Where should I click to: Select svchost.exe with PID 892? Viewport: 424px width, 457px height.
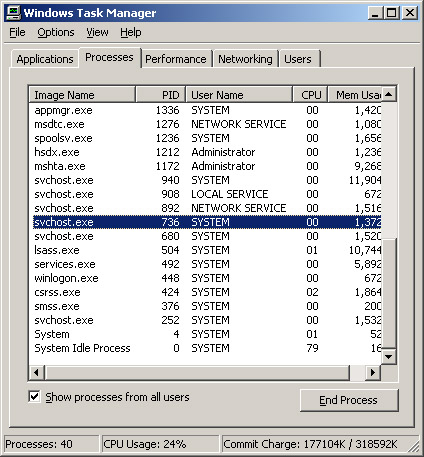(207, 208)
